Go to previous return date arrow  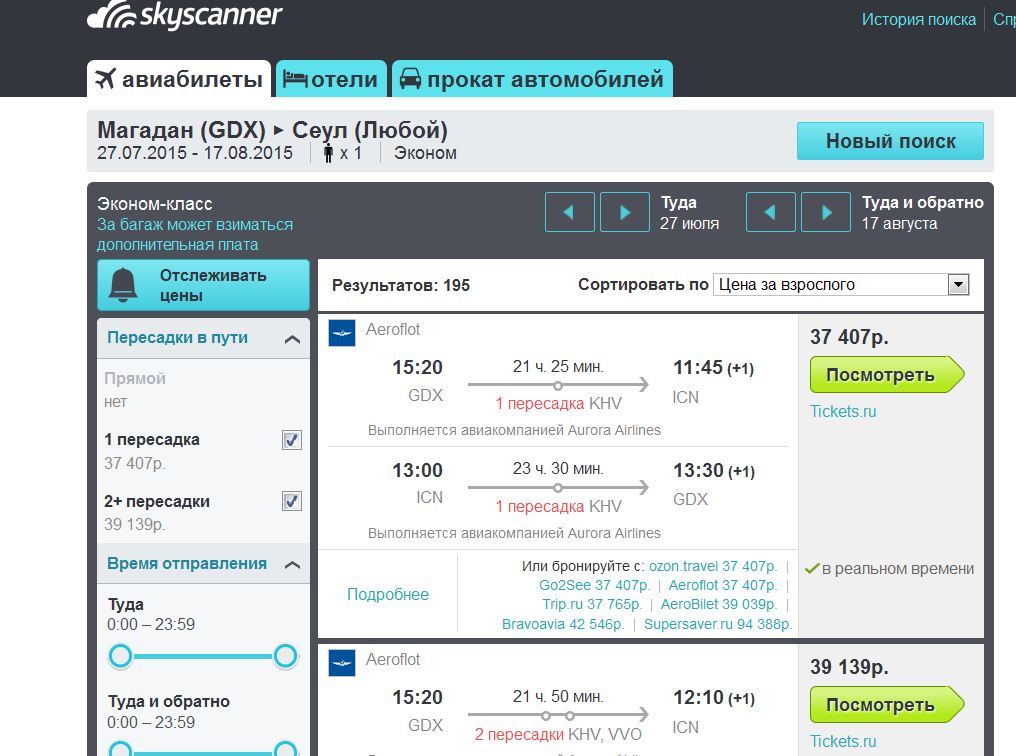(770, 212)
